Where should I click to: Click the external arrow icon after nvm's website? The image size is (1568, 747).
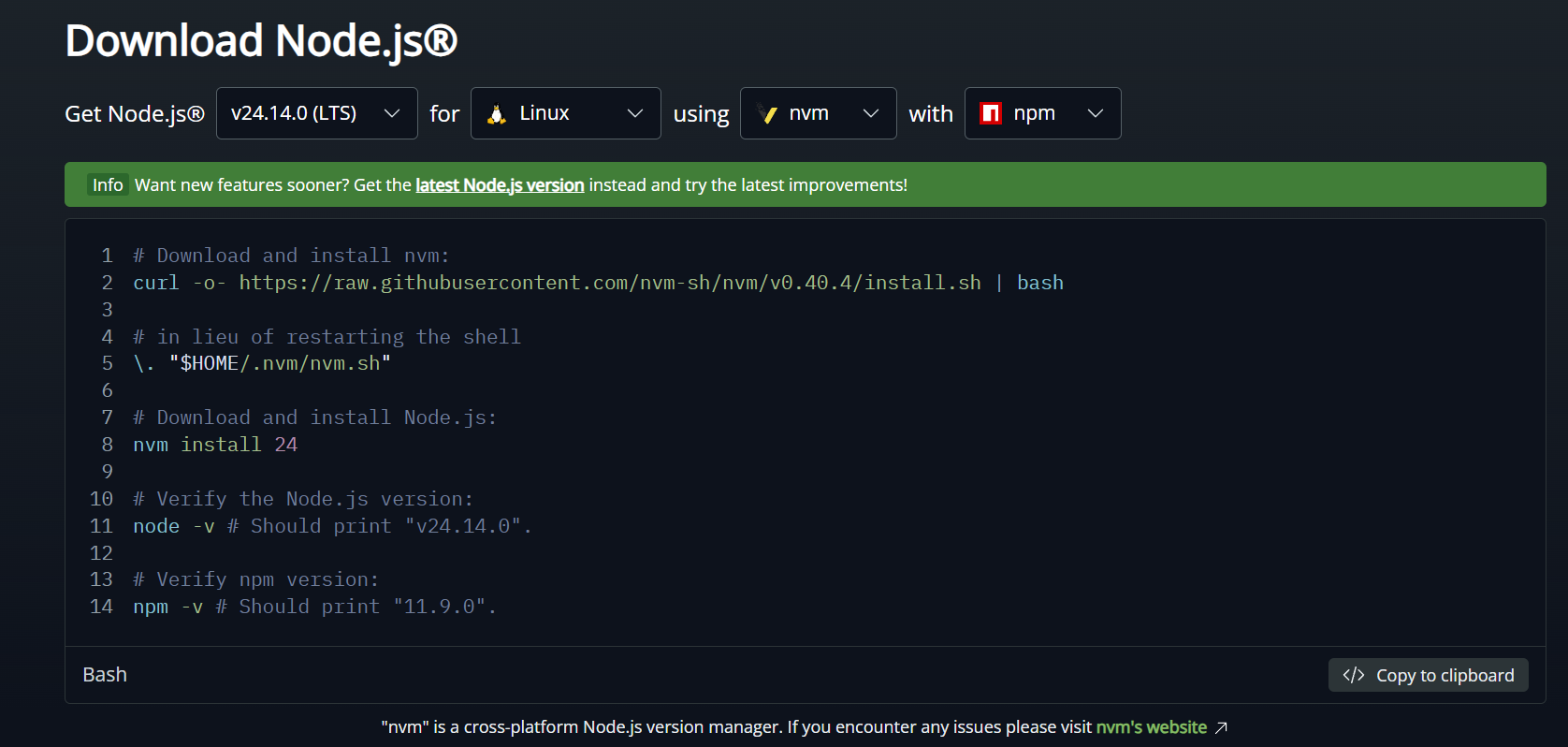(x=1221, y=727)
